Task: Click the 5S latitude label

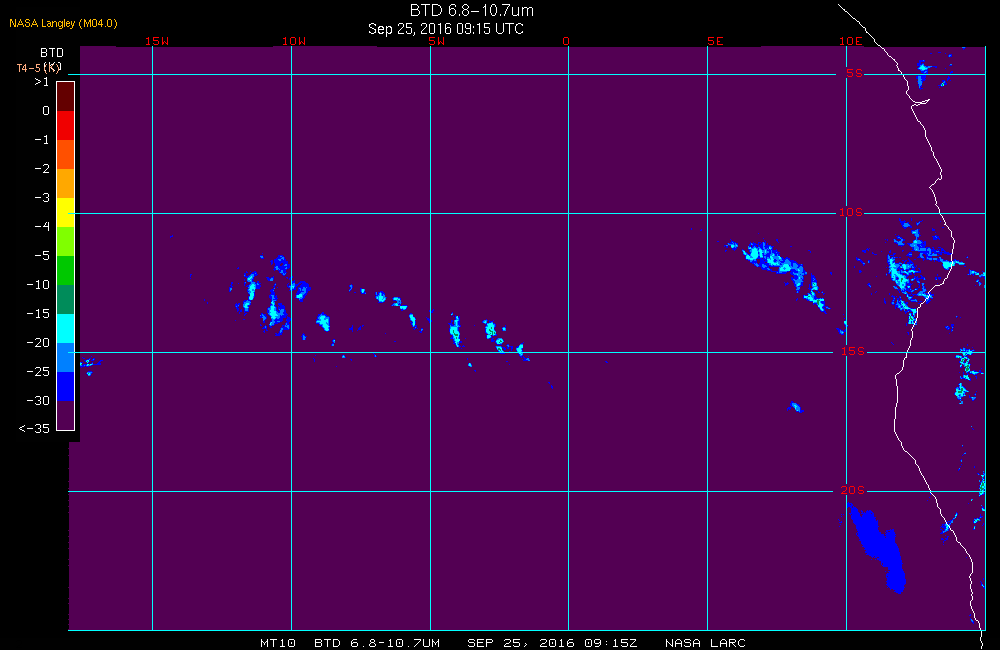Action: pos(854,73)
